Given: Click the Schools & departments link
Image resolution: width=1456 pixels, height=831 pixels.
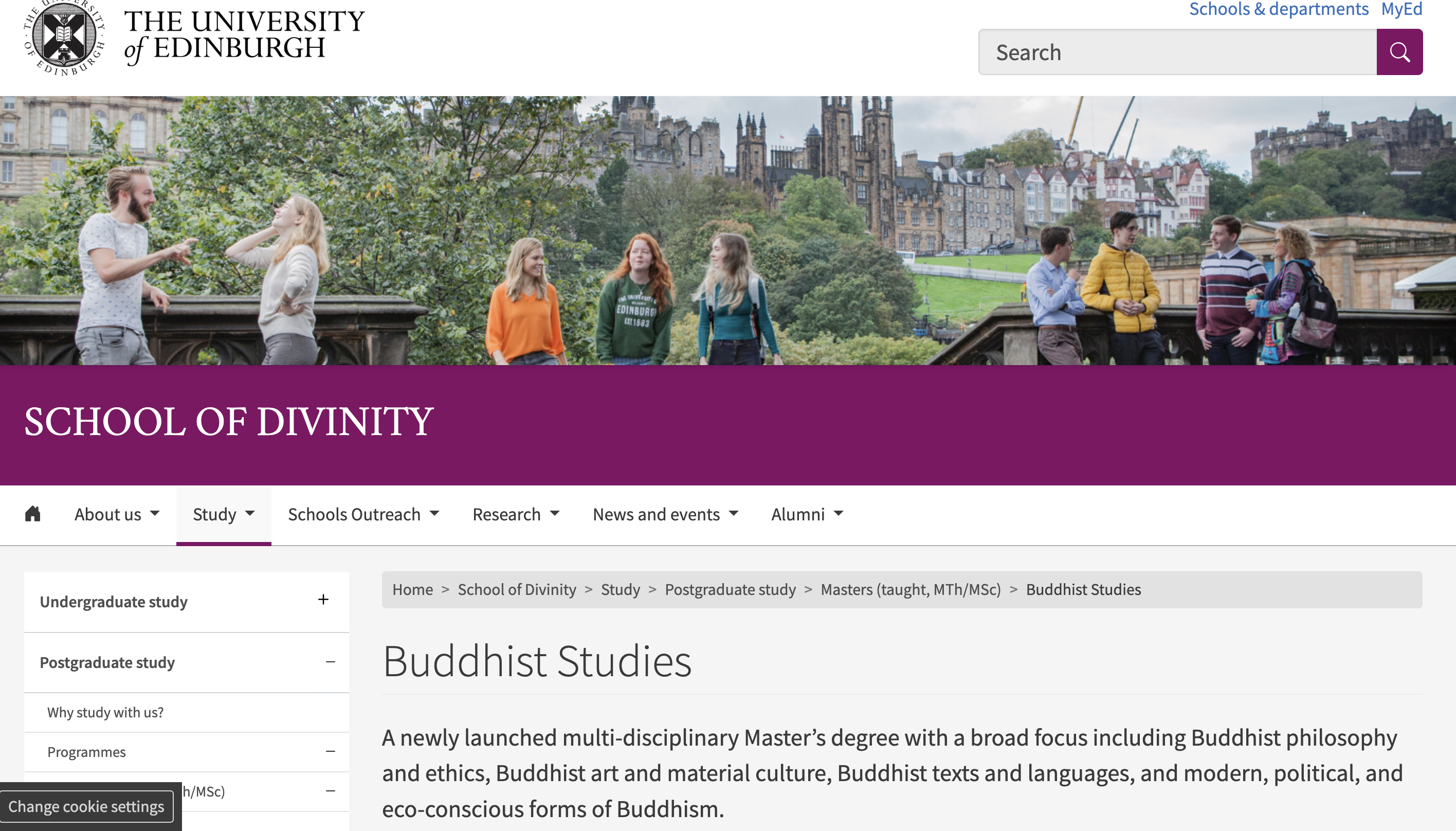Looking at the screenshot, I should (1279, 9).
